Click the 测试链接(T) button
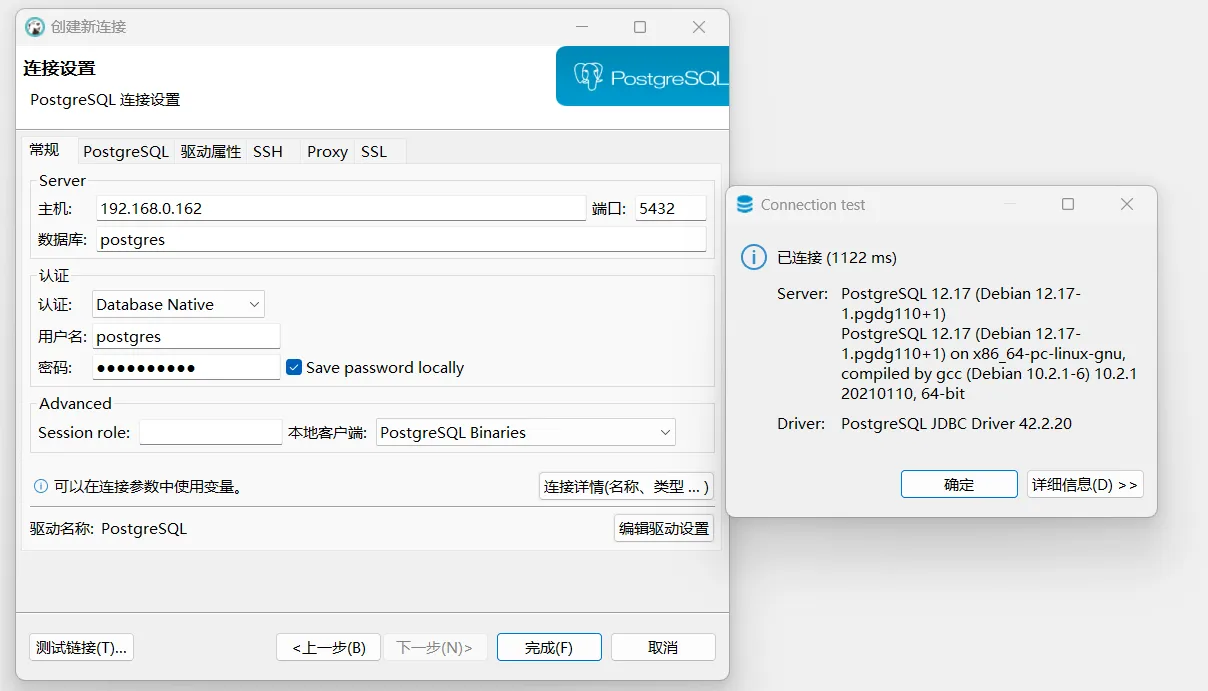The height and width of the screenshot is (691, 1208). [x=81, y=647]
